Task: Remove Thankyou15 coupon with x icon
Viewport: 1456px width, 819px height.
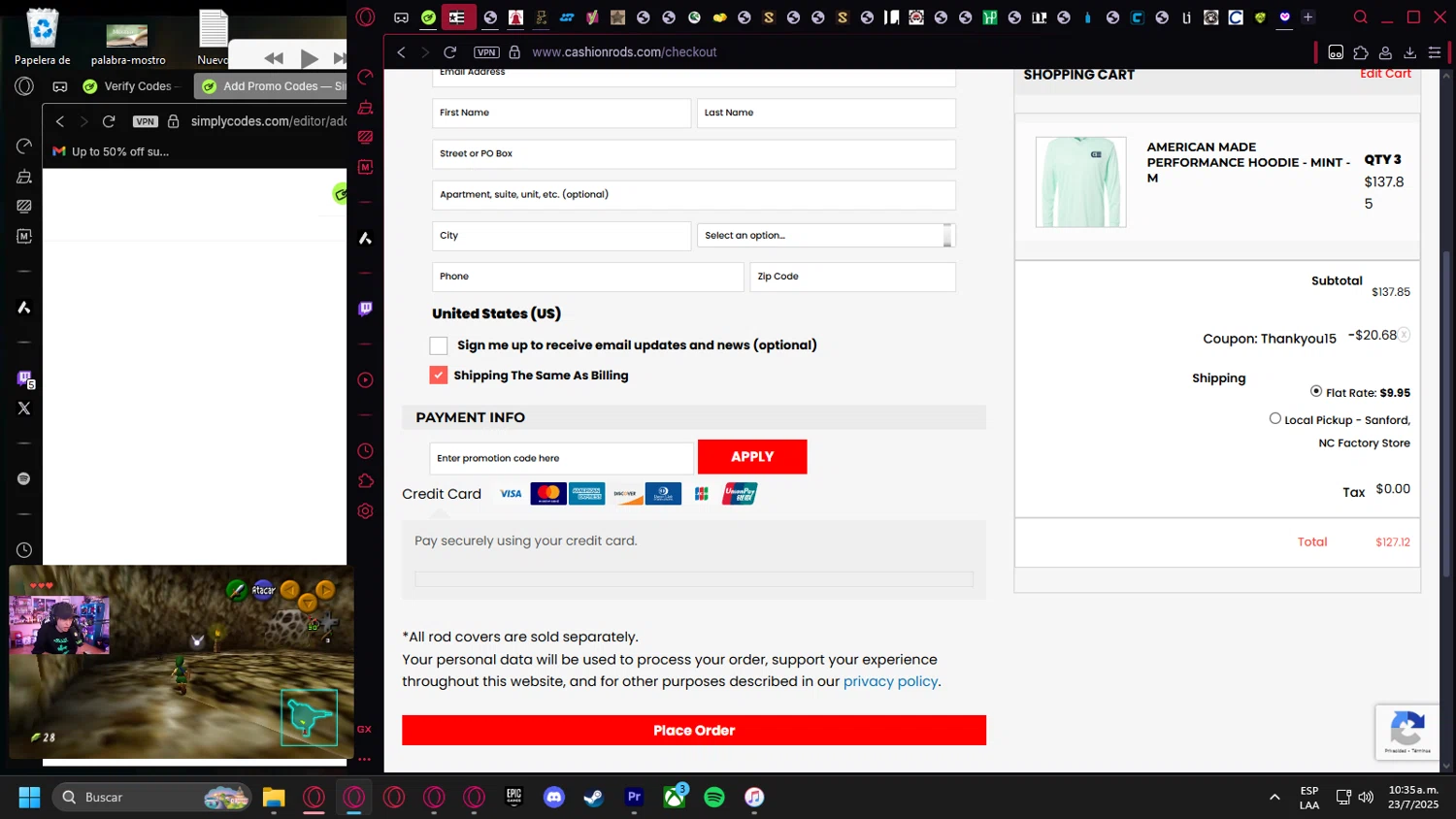Action: click(1404, 335)
